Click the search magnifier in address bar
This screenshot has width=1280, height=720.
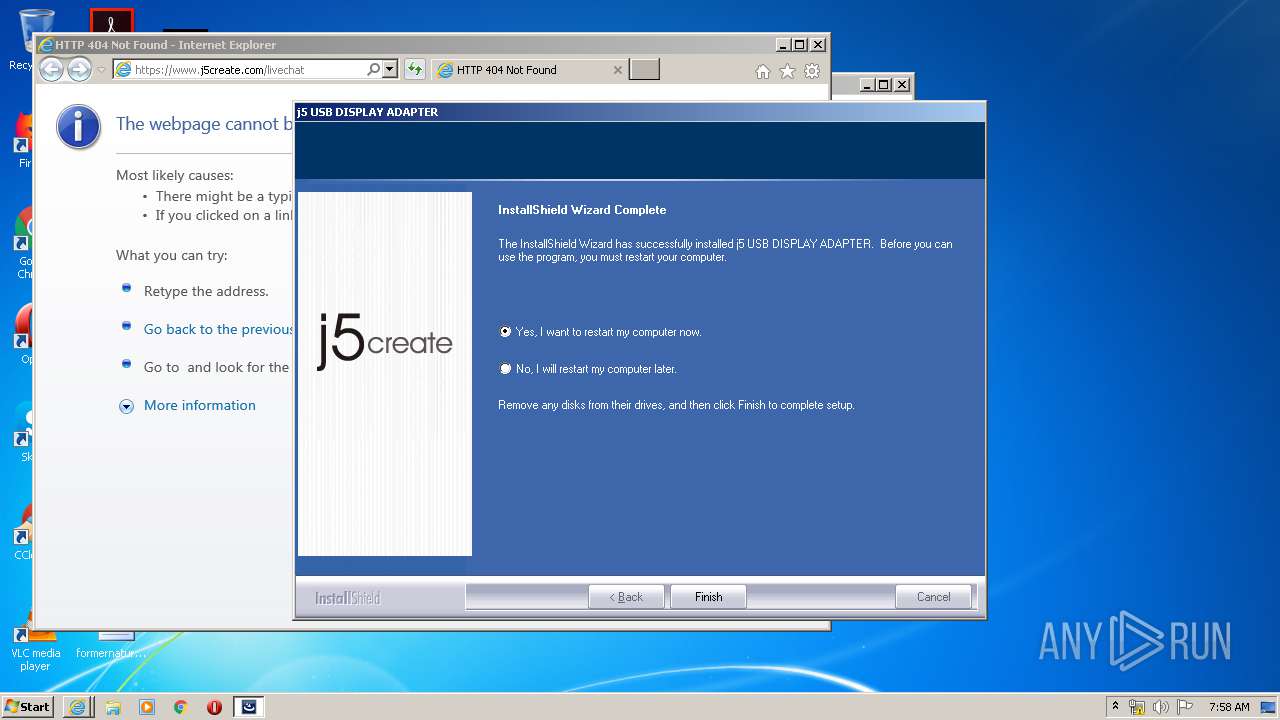point(373,70)
